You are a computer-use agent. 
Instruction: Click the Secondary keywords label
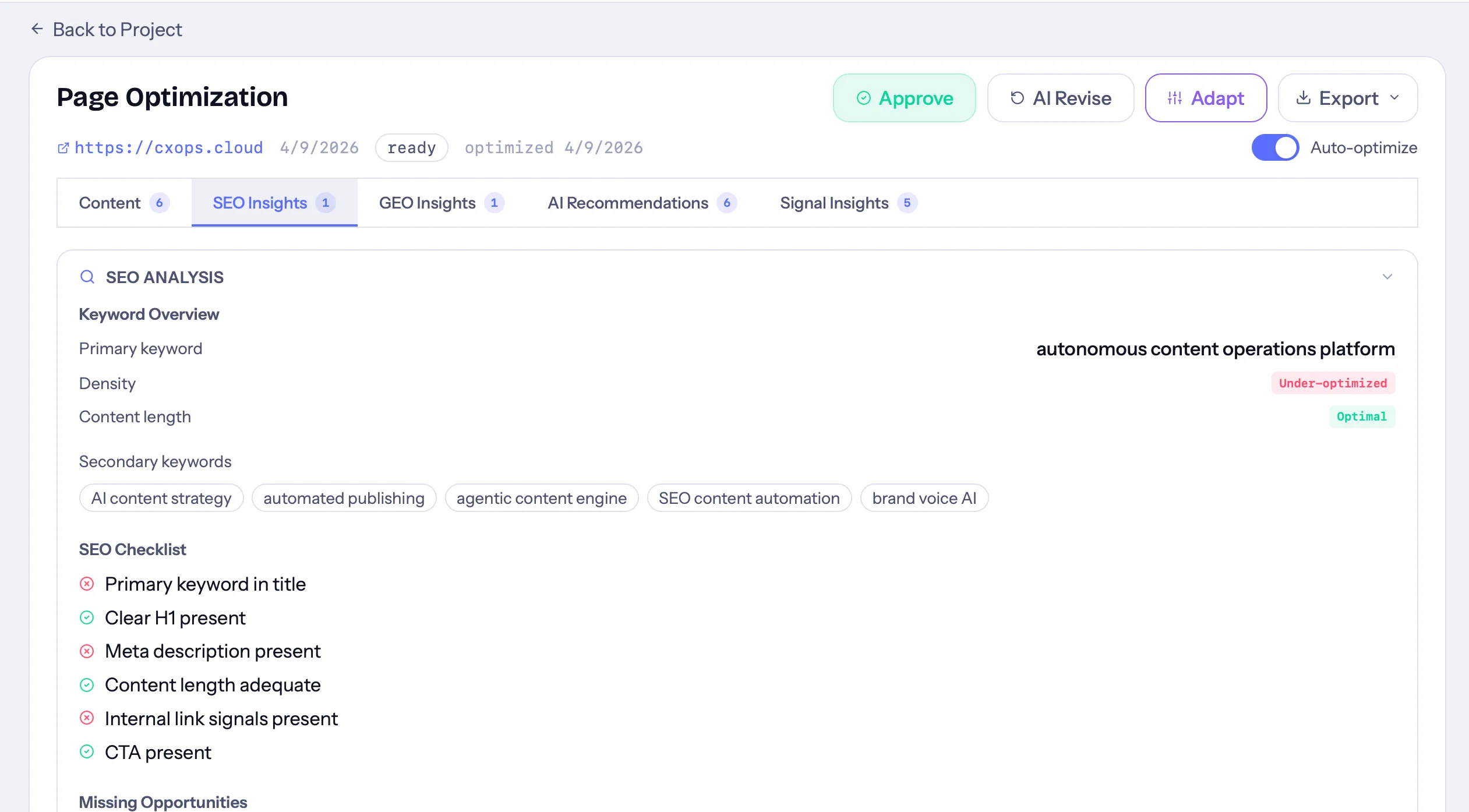156,462
